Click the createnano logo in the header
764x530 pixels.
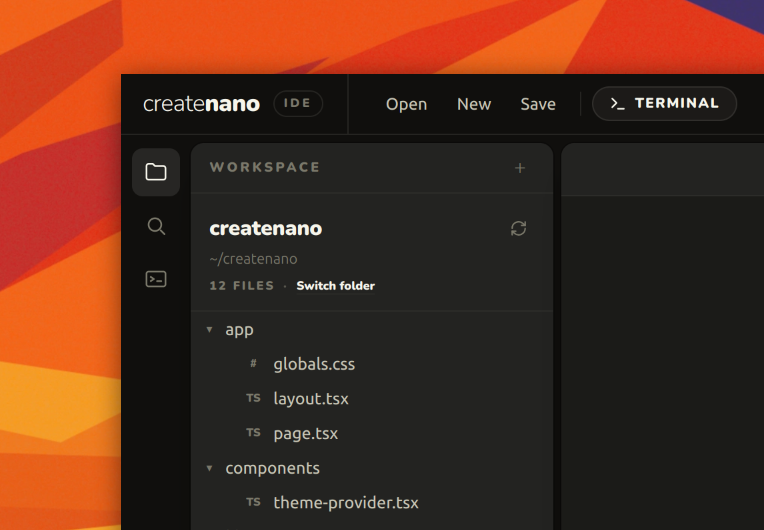click(202, 104)
